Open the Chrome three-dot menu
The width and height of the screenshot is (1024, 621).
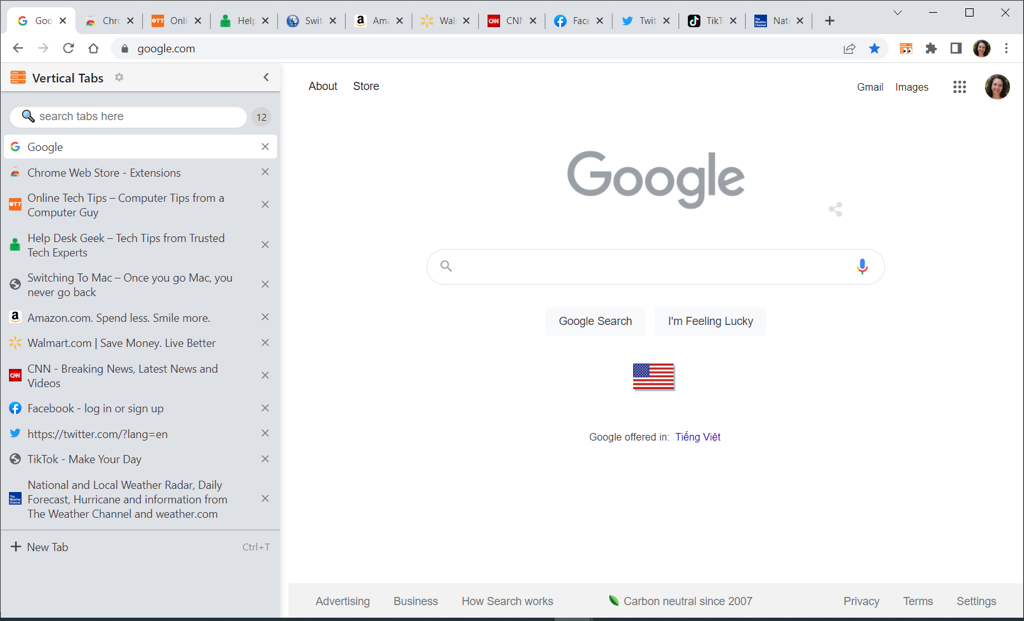coord(1006,48)
